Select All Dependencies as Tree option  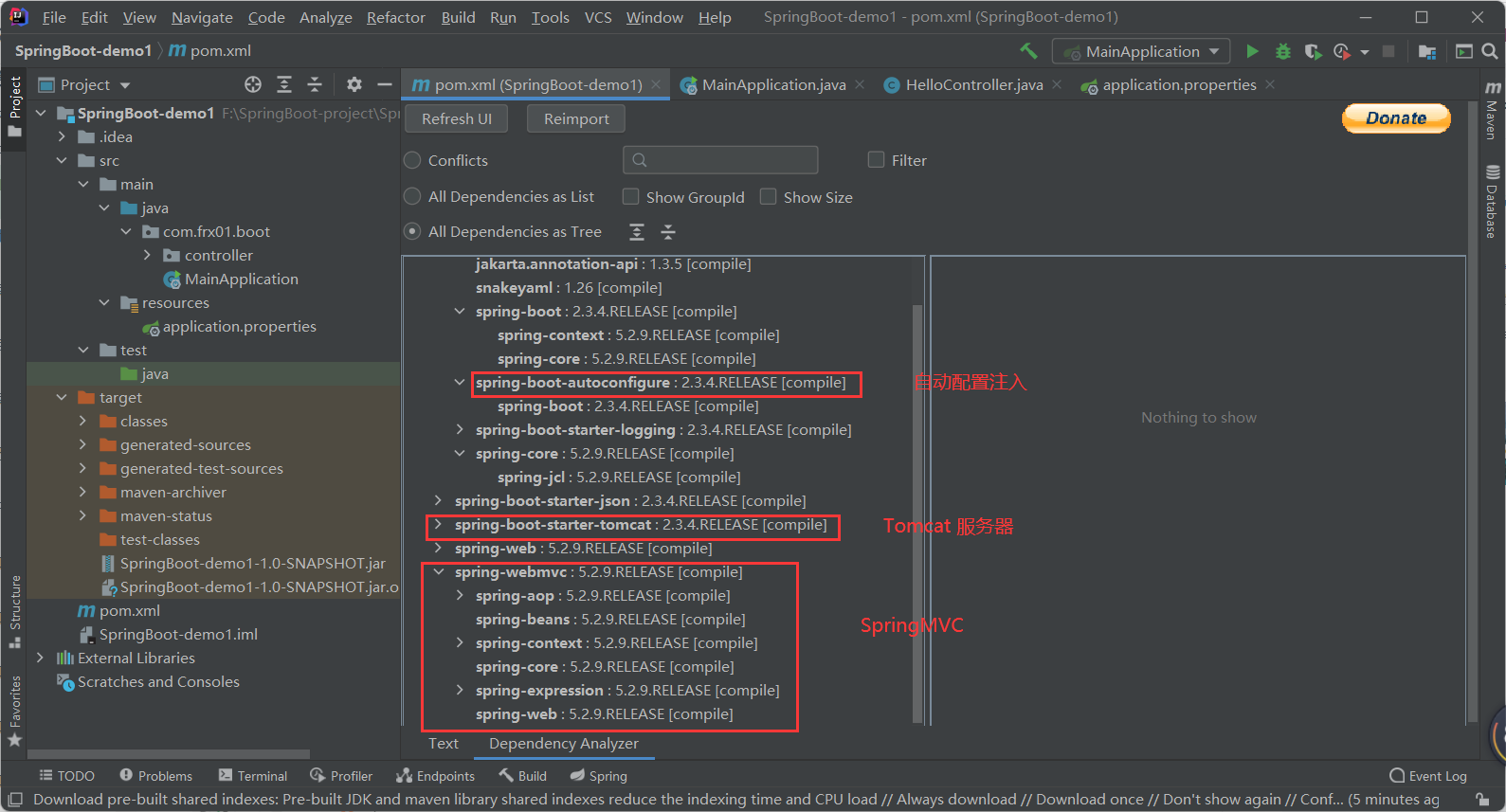coord(412,231)
